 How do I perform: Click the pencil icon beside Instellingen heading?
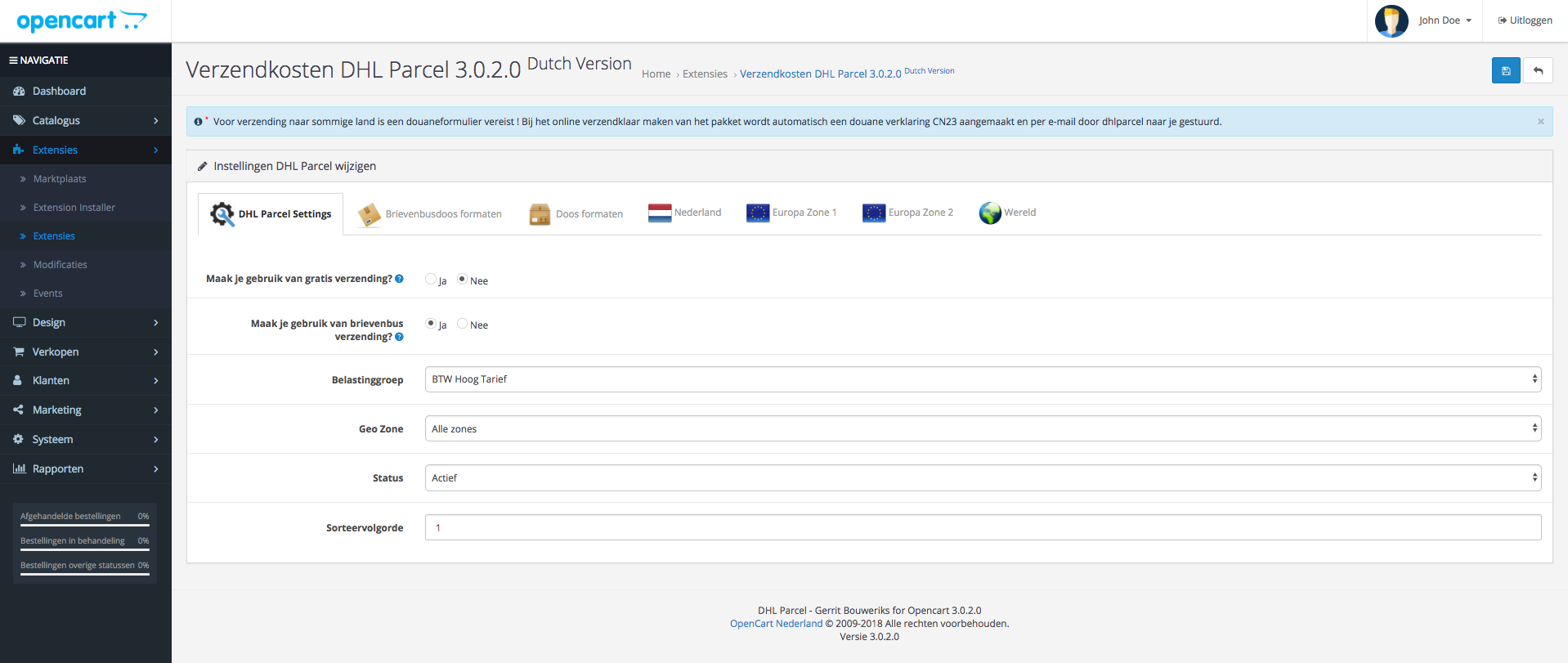tap(202, 166)
